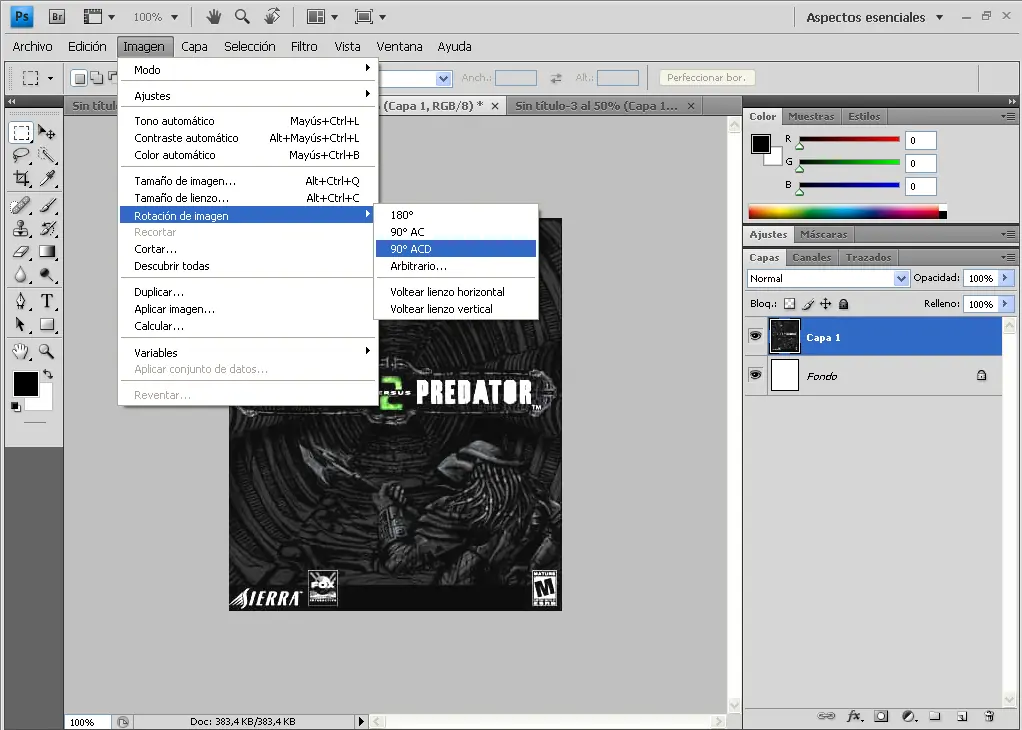Open the Opacidad slider arrow

1006,278
